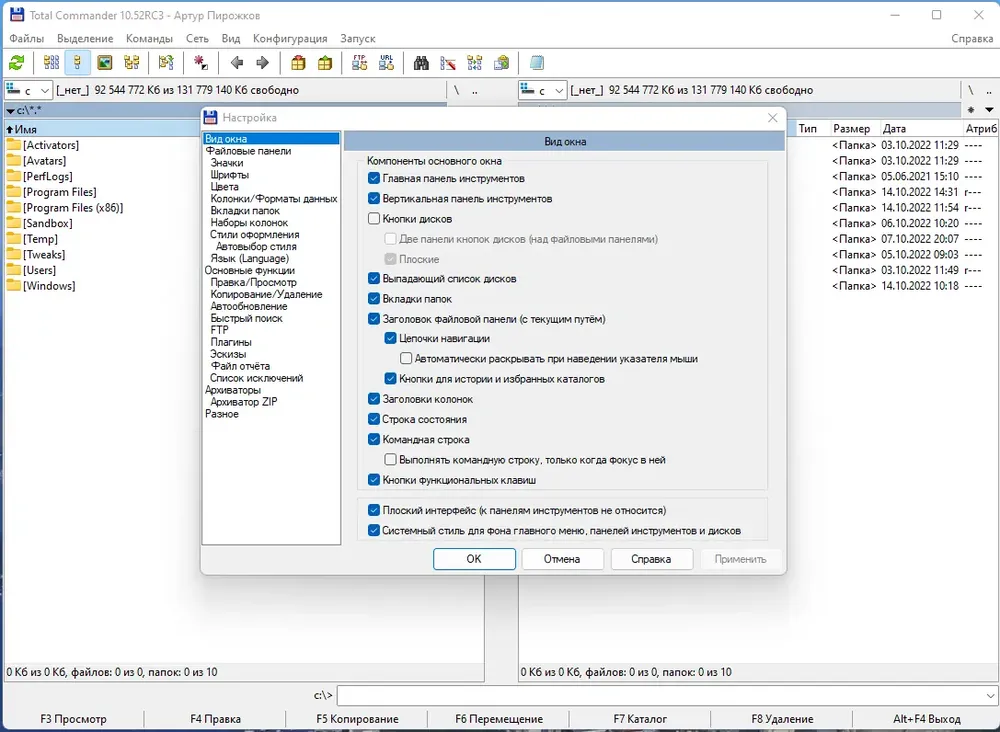Viewport: 1000px width, 732px height.
Task: Toggle Кнопки функциональных клавиш checkbox
Action: pos(374,479)
